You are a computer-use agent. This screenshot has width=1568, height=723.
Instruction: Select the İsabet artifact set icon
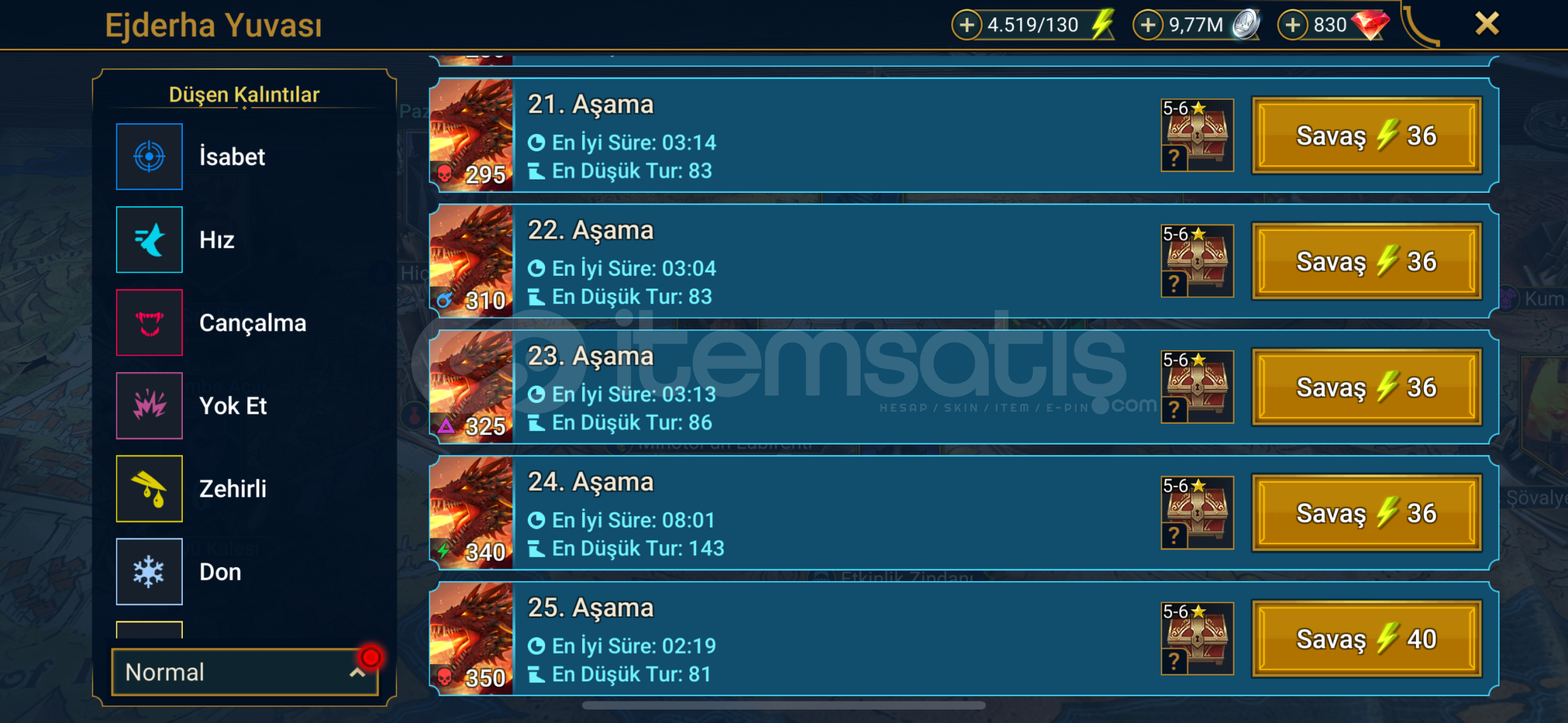click(x=149, y=157)
